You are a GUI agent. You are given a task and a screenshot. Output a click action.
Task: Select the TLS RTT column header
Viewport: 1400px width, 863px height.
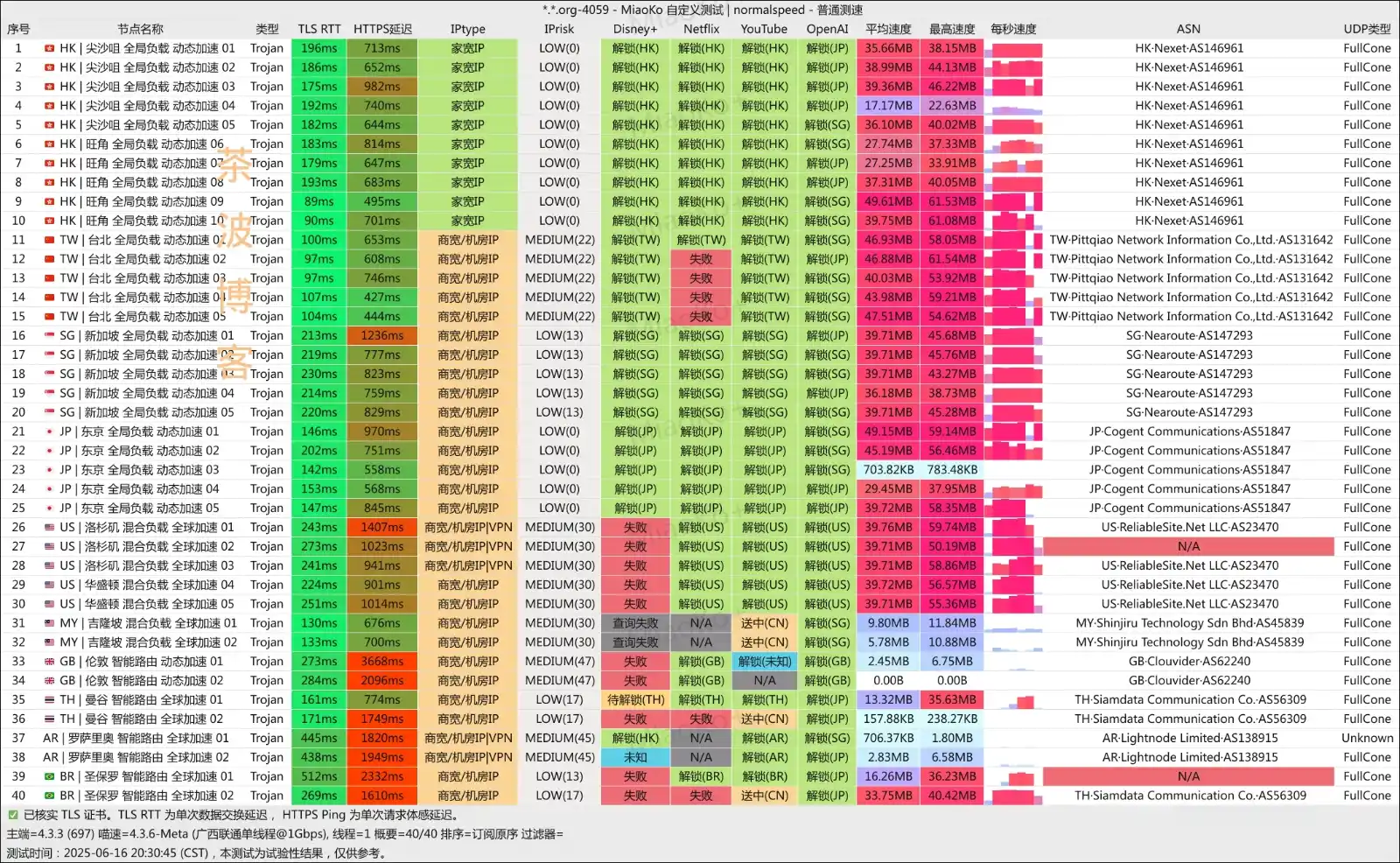click(x=319, y=29)
